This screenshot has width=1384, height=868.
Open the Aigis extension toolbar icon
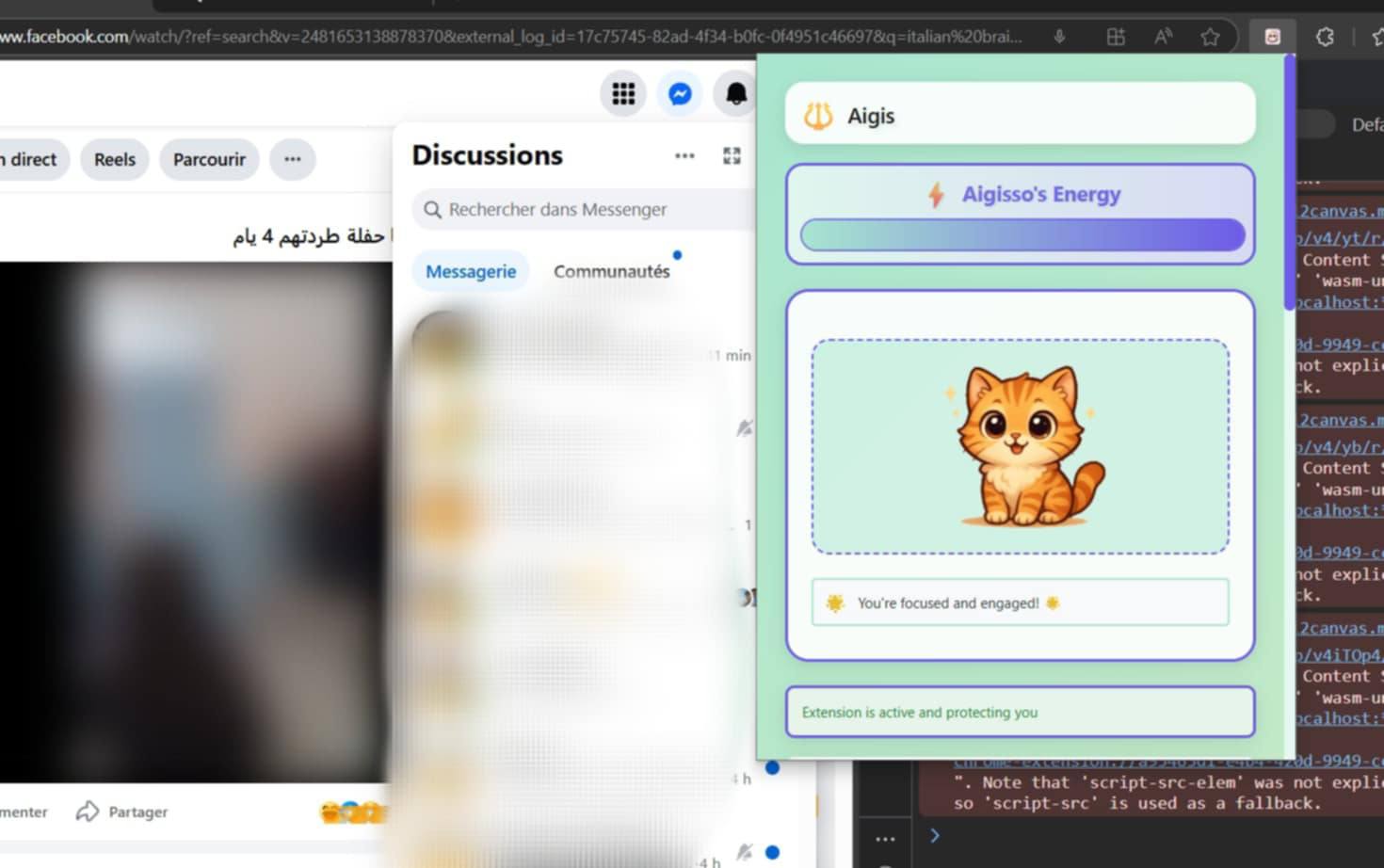pyautogui.click(x=1272, y=37)
